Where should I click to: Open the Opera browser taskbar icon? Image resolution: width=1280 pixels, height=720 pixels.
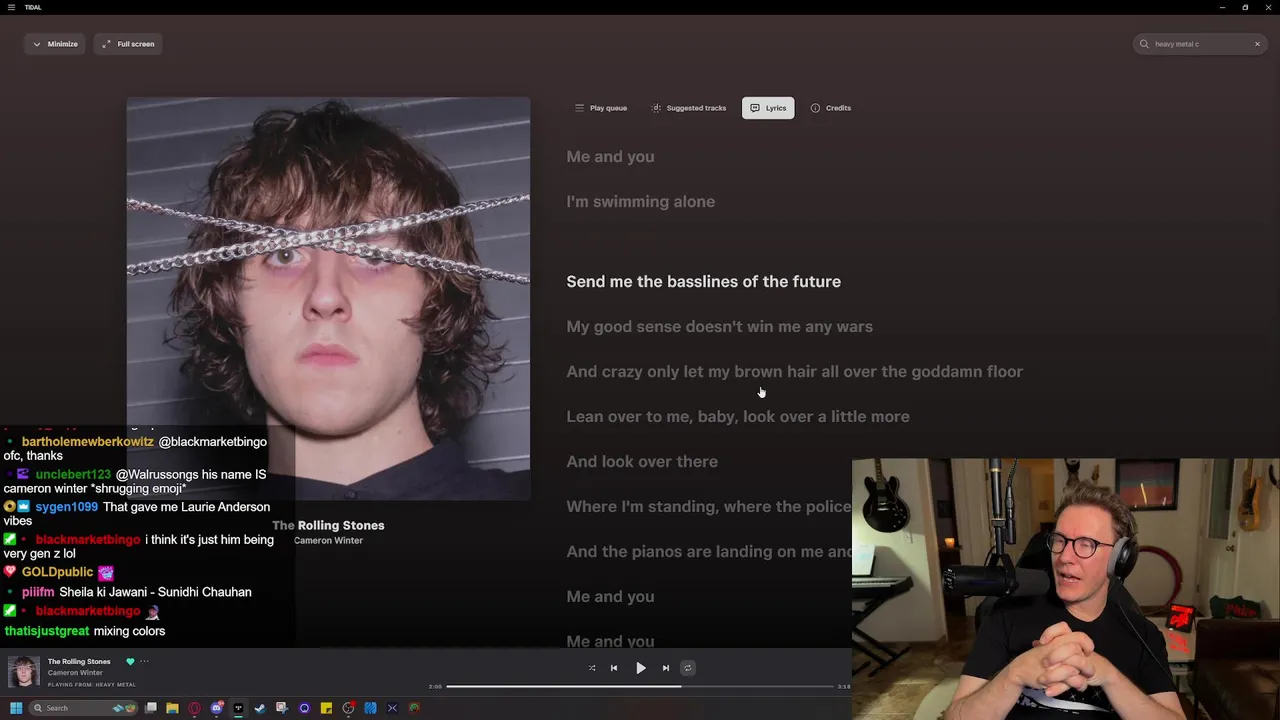tap(194, 708)
